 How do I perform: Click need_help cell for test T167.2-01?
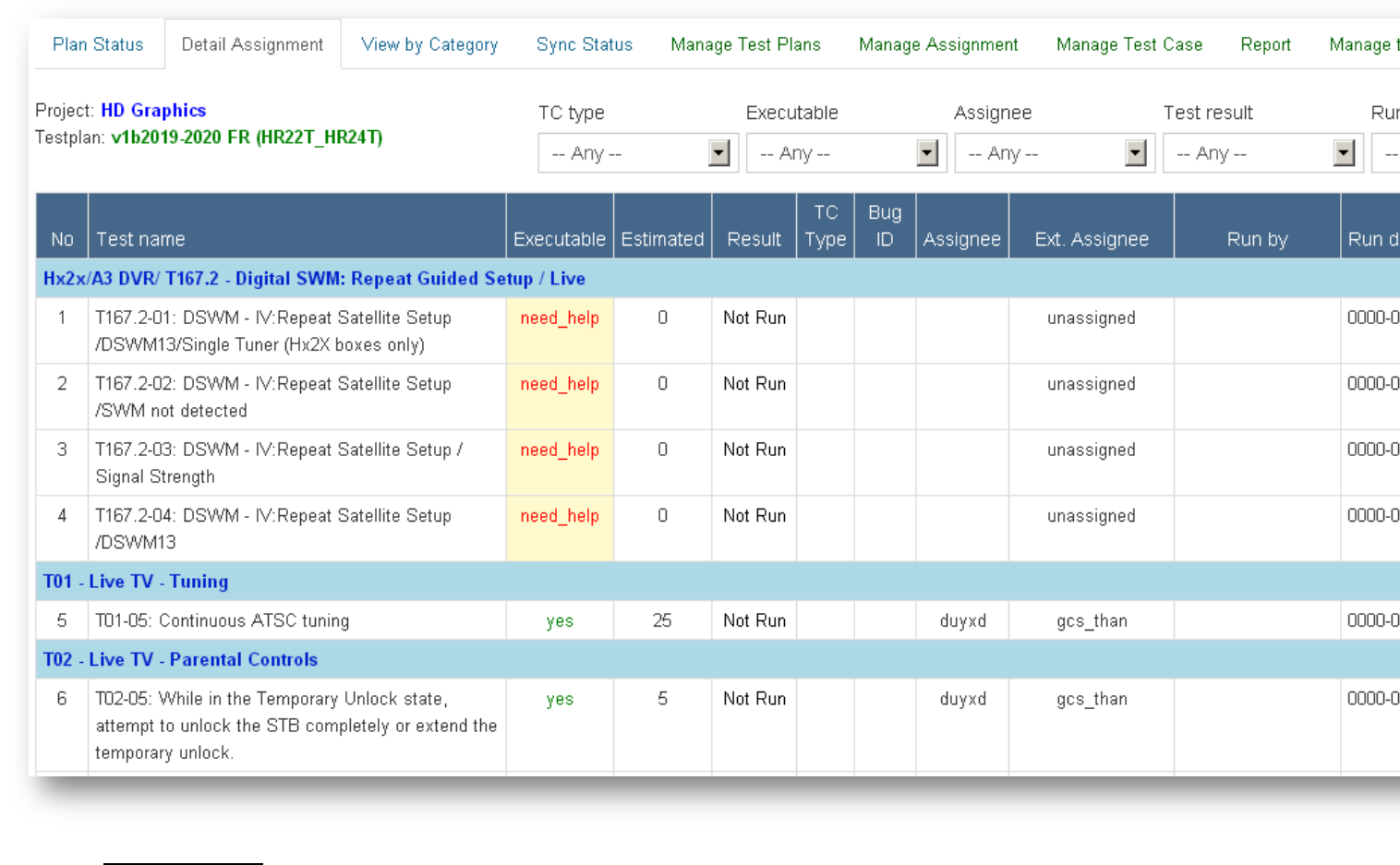(560, 318)
